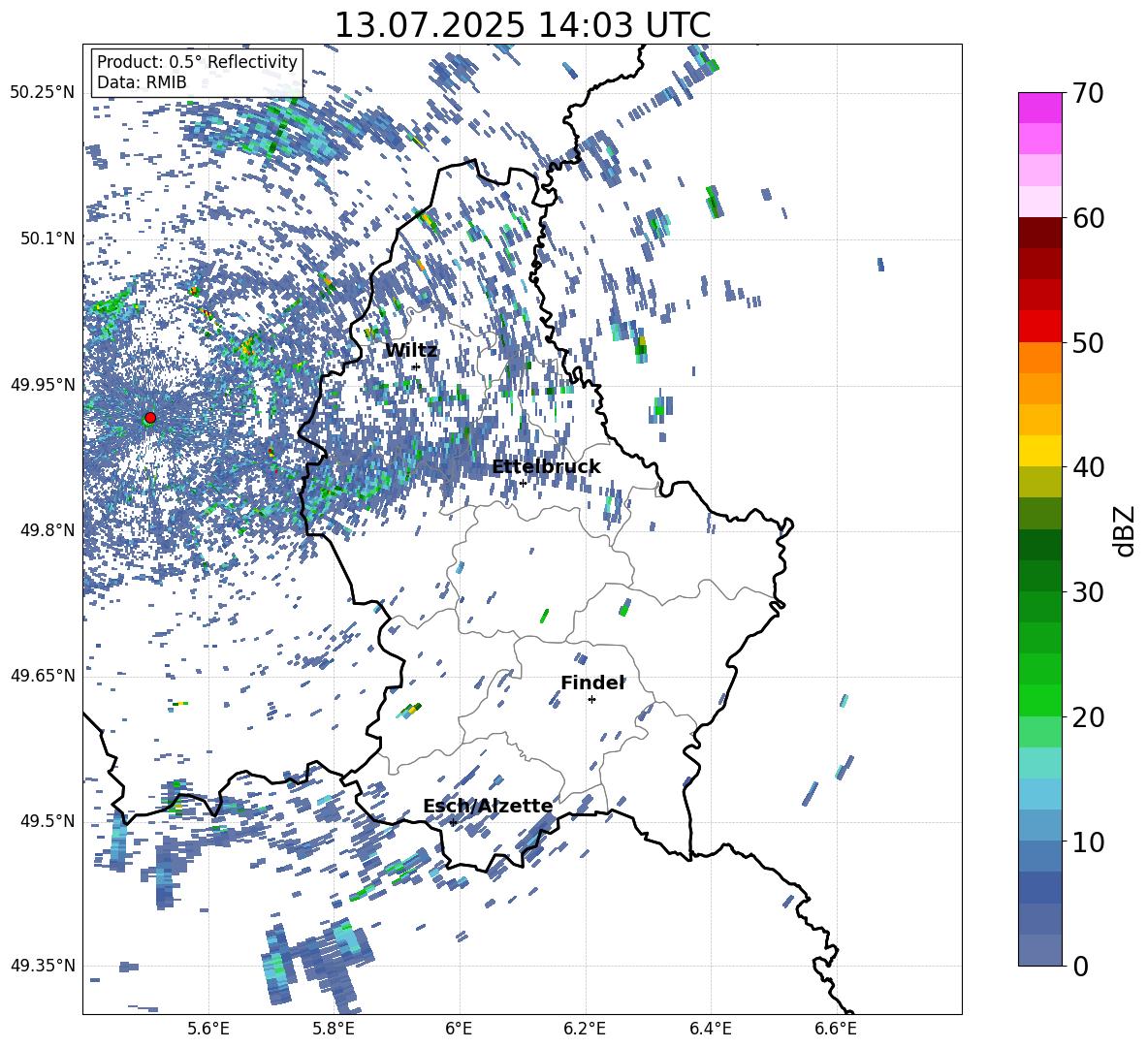The height and width of the screenshot is (1048, 1148).
Task: Click the 5.6°E longitude label
Action: (208, 1029)
